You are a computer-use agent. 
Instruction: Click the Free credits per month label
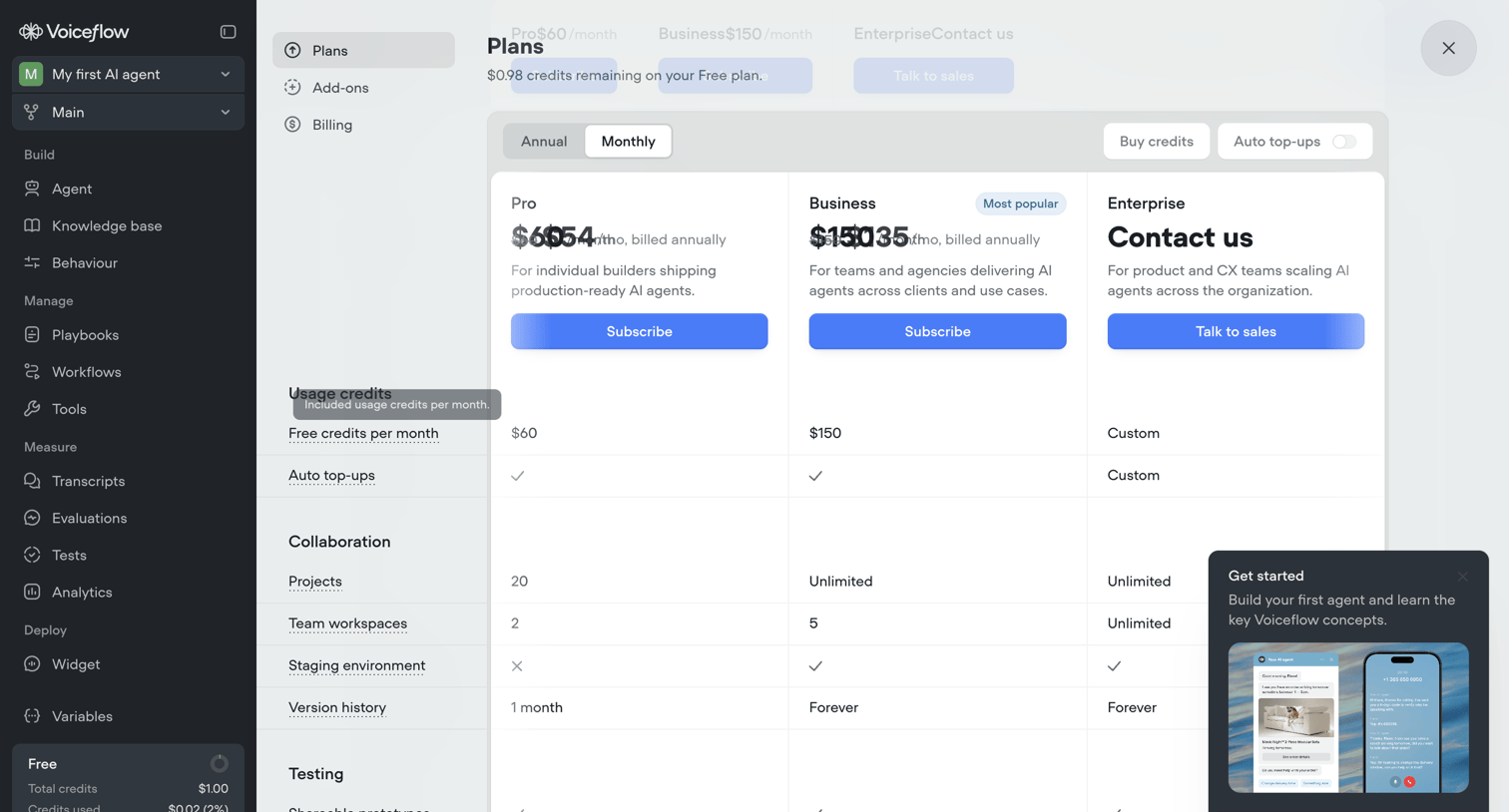point(363,433)
